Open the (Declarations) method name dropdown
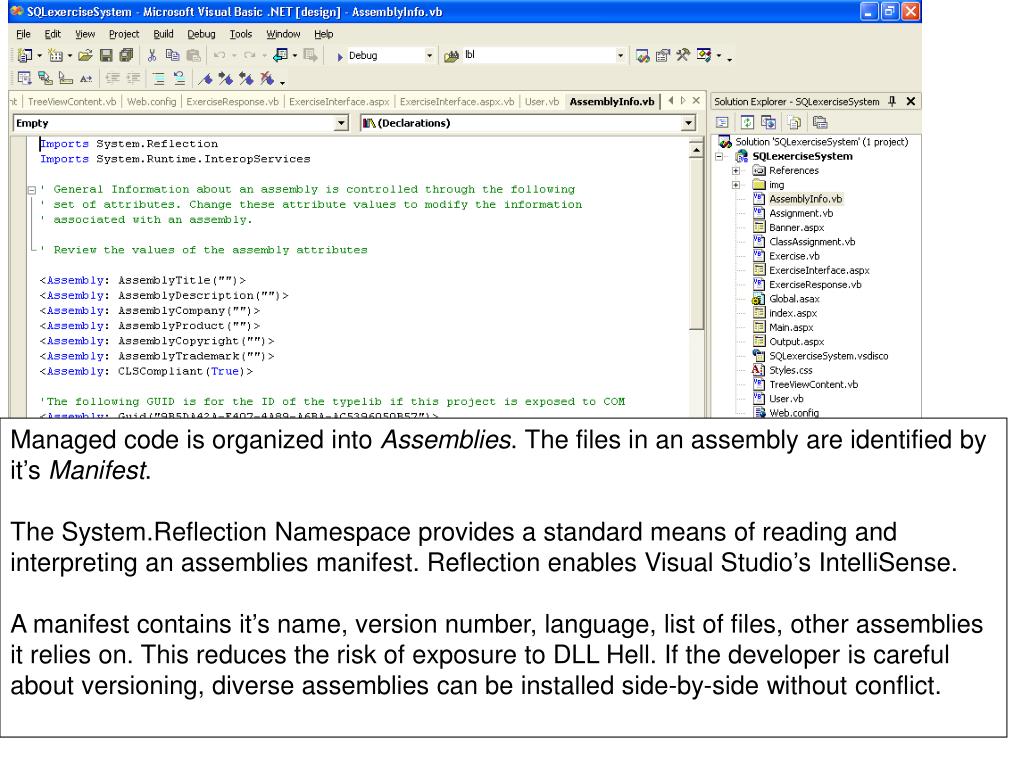1024x768 pixels. (x=688, y=123)
